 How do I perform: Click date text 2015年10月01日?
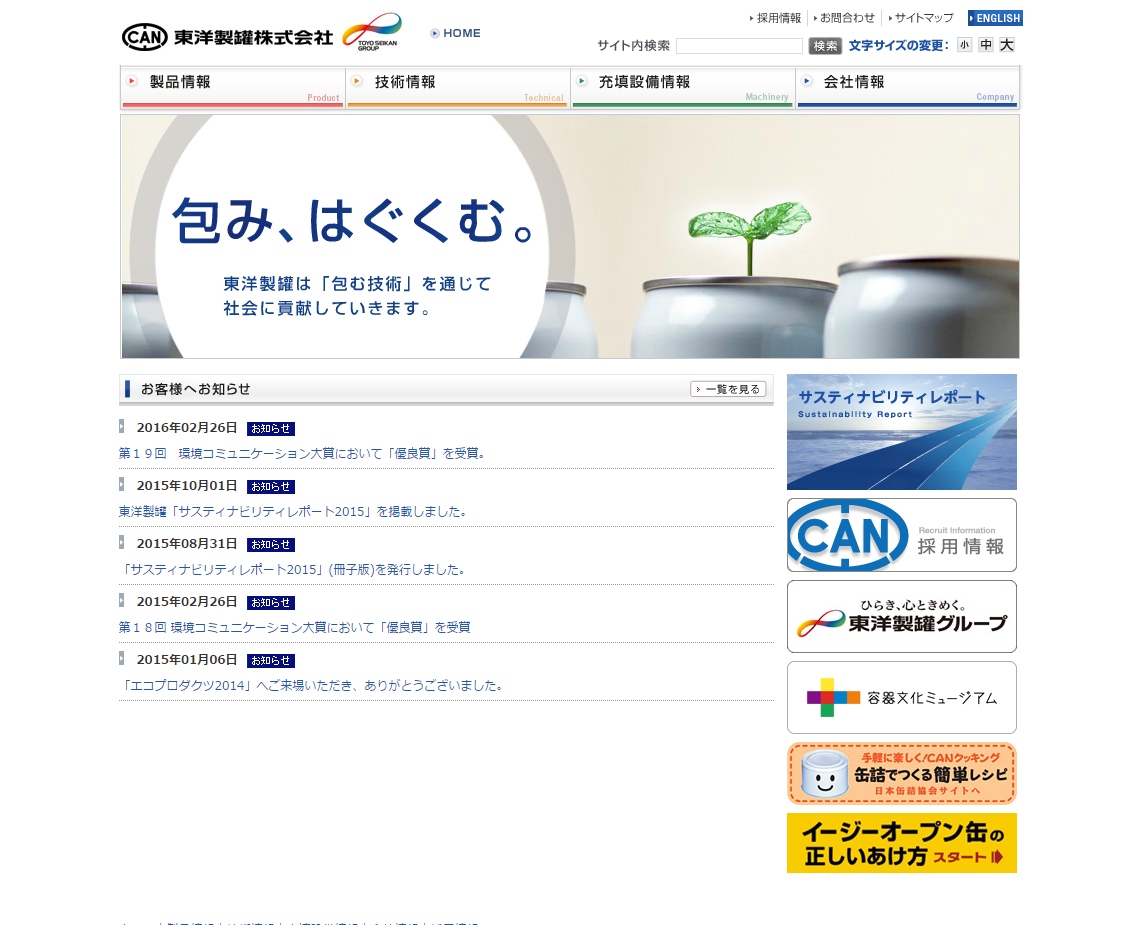tap(187, 485)
